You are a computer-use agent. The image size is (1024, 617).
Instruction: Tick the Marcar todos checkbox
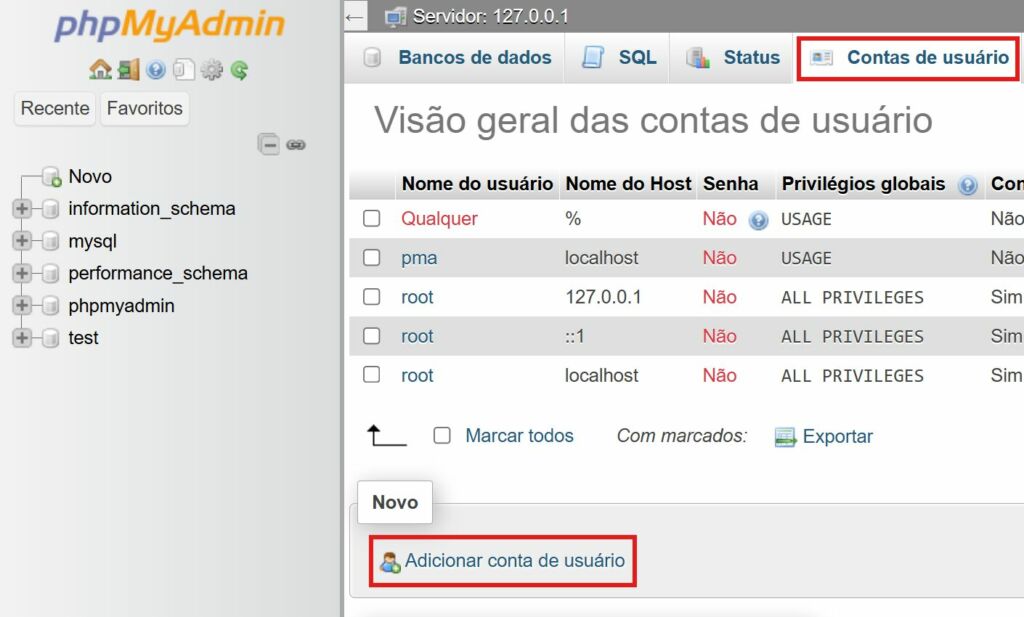click(442, 435)
